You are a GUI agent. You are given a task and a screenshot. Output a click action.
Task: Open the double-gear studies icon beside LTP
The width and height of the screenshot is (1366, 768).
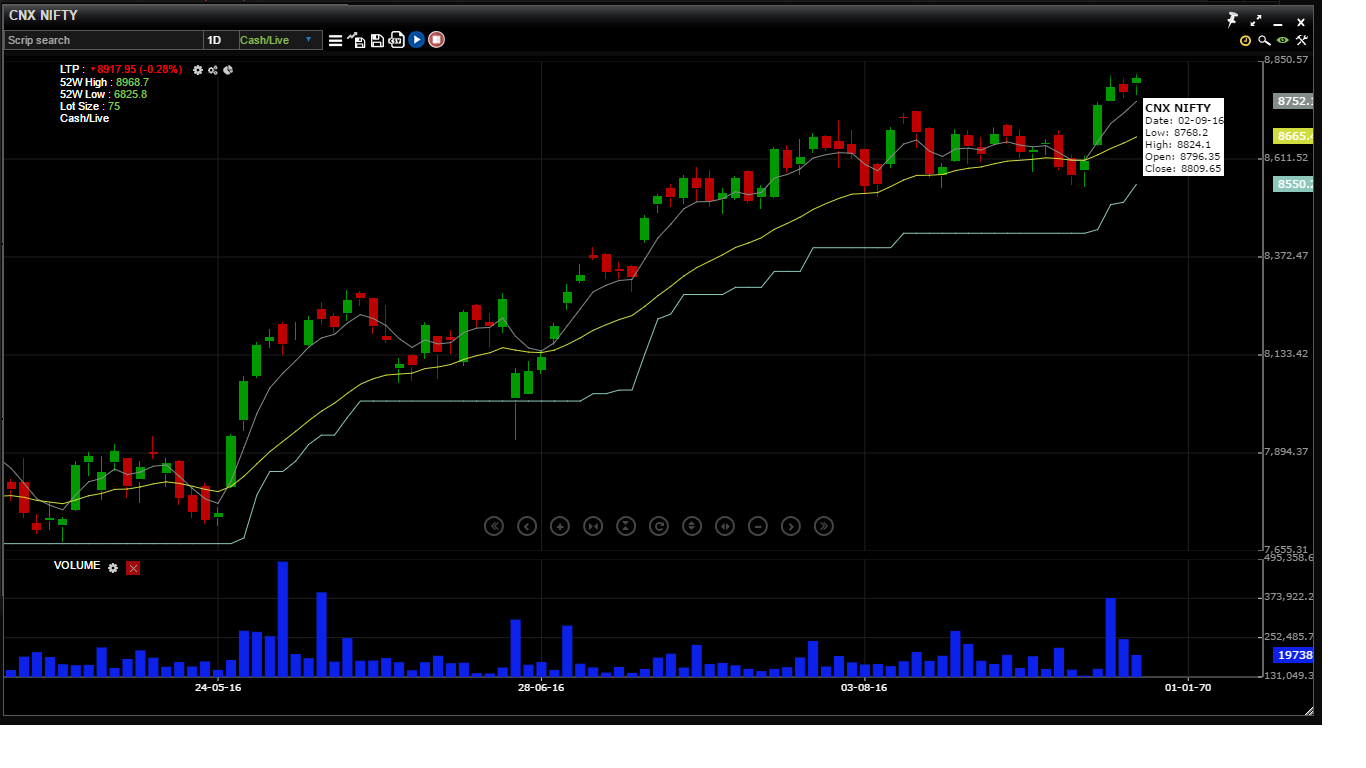tap(213, 70)
